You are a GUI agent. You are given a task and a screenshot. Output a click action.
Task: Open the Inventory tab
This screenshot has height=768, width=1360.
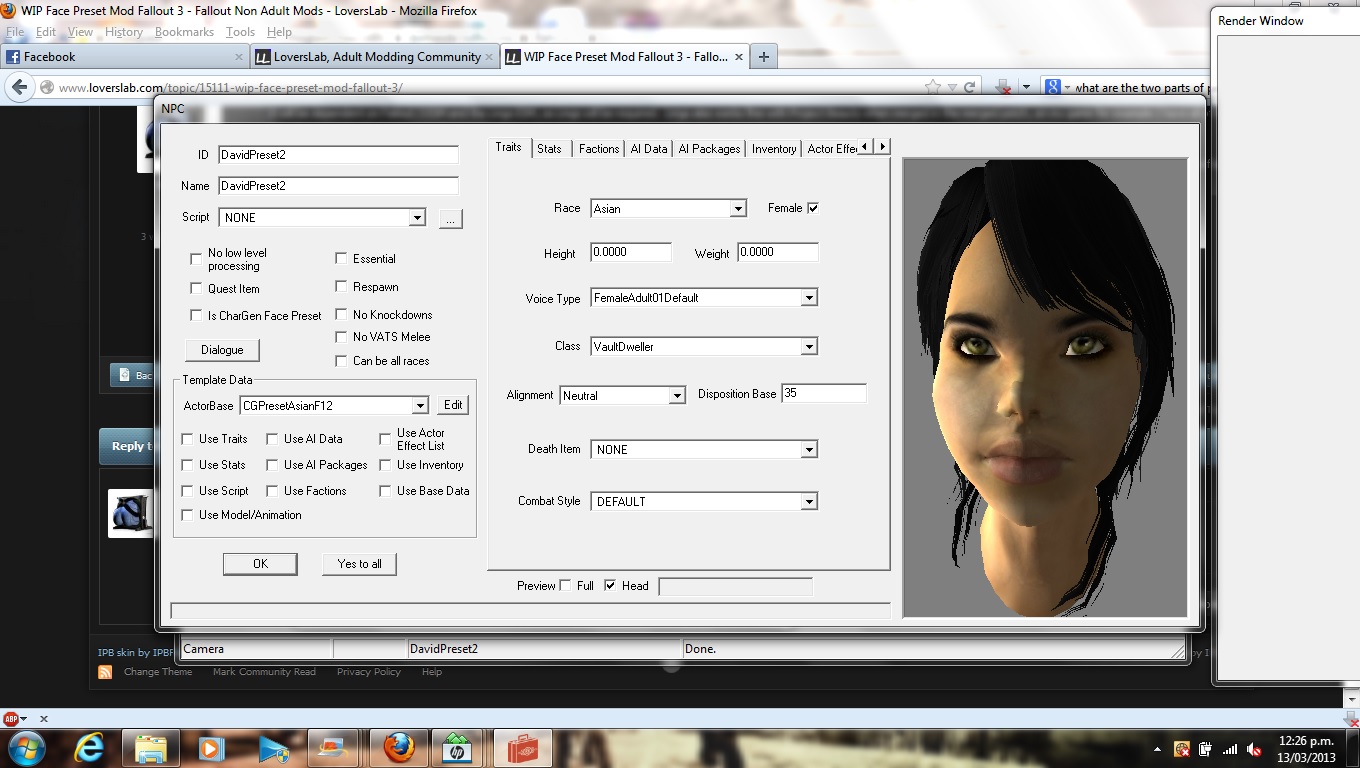773,149
